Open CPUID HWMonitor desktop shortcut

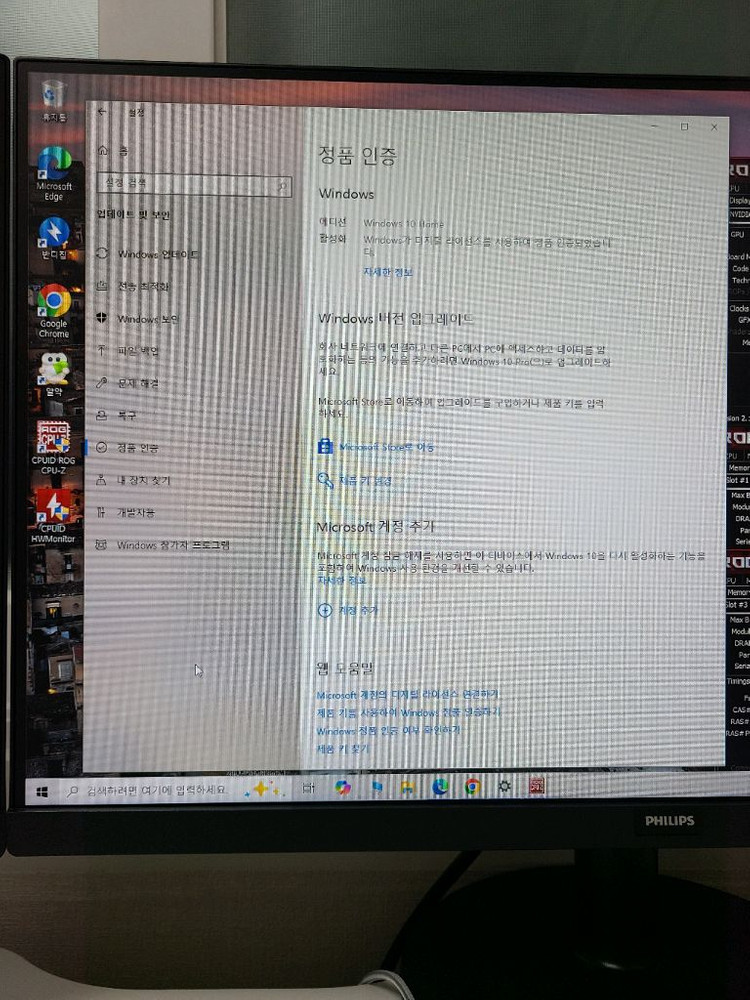(x=53, y=516)
